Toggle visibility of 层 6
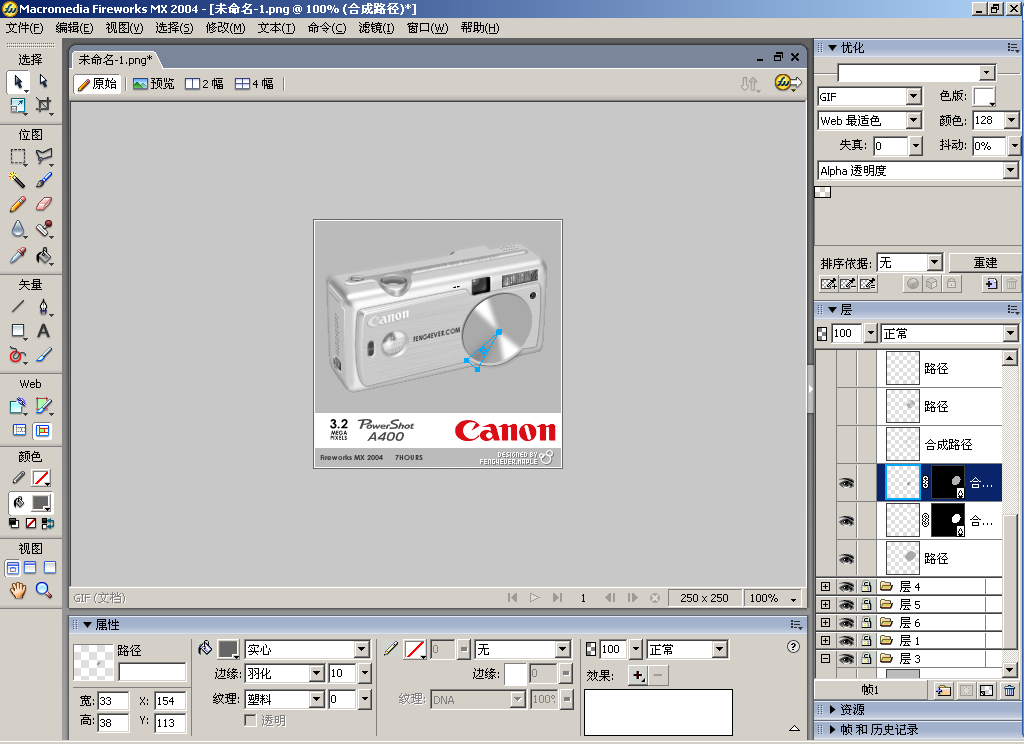The height and width of the screenshot is (744, 1024). click(846, 623)
